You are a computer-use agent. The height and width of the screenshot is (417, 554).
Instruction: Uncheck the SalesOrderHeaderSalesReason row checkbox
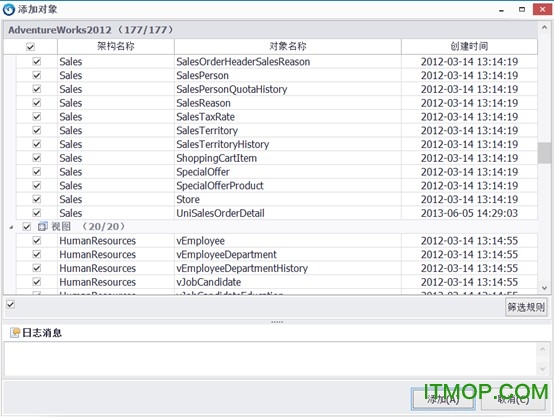tap(37, 61)
